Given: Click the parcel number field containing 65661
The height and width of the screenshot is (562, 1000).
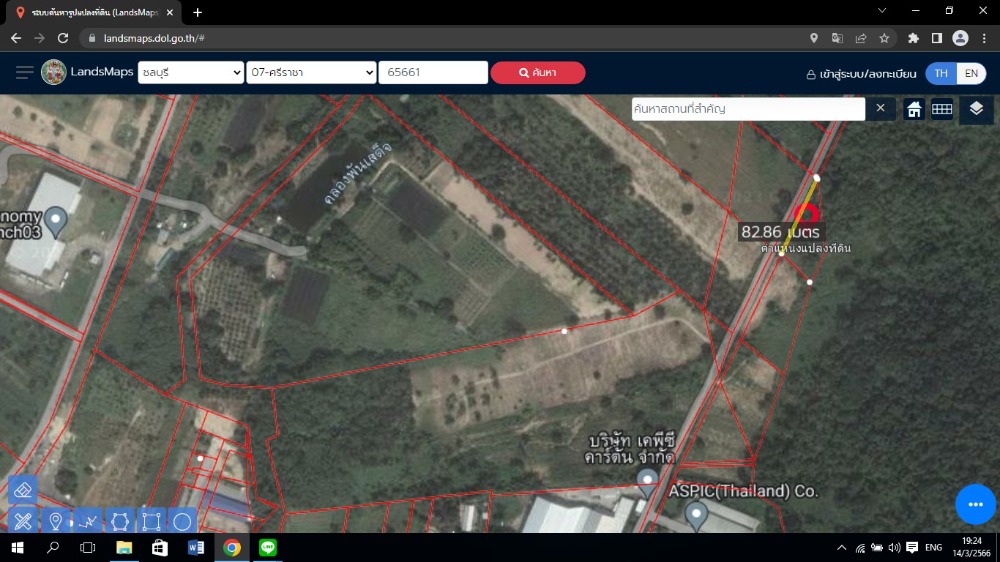Looking at the screenshot, I should point(432,73).
